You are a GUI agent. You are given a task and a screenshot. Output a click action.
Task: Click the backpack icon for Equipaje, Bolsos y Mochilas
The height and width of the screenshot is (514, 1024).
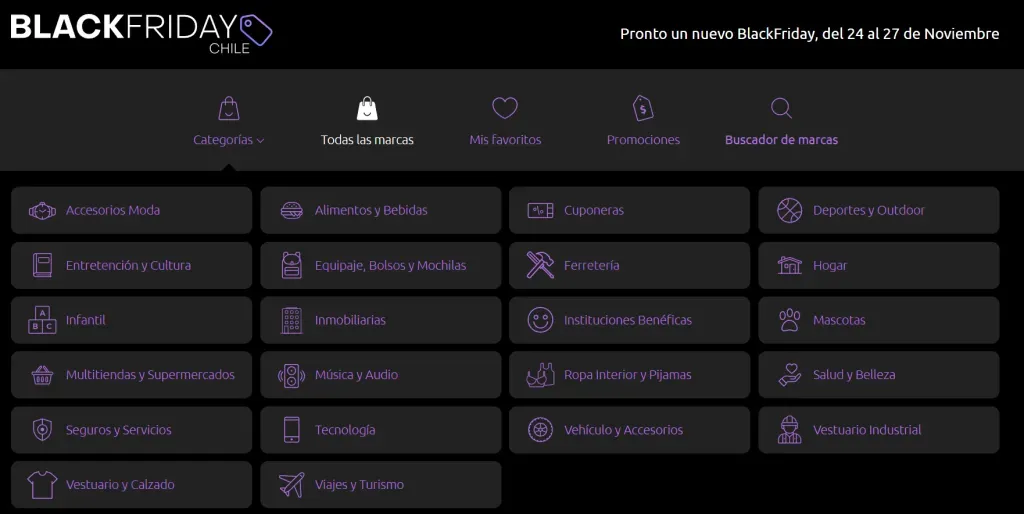(292, 265)
